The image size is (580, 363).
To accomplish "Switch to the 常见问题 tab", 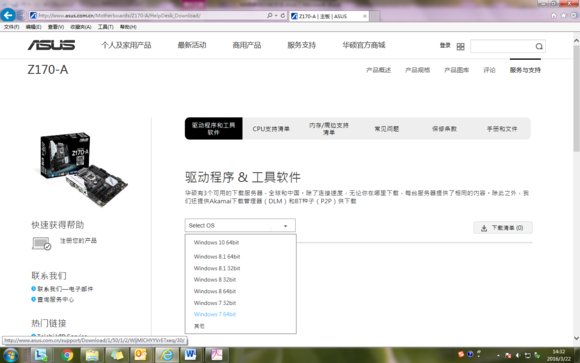I will 387,128.
